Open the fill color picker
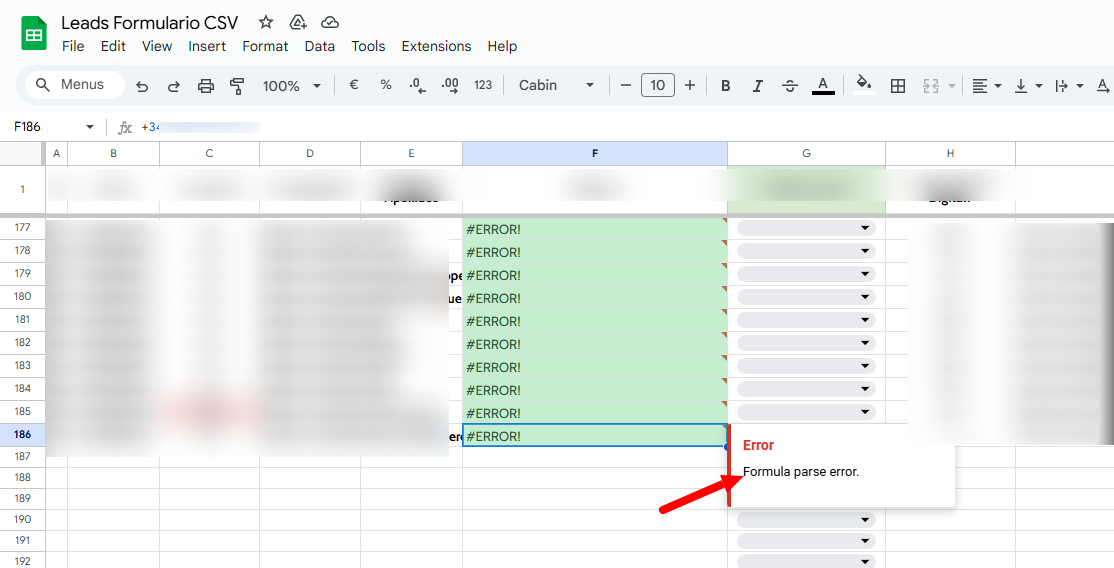The image size is (1114, 568). point(864,85)
